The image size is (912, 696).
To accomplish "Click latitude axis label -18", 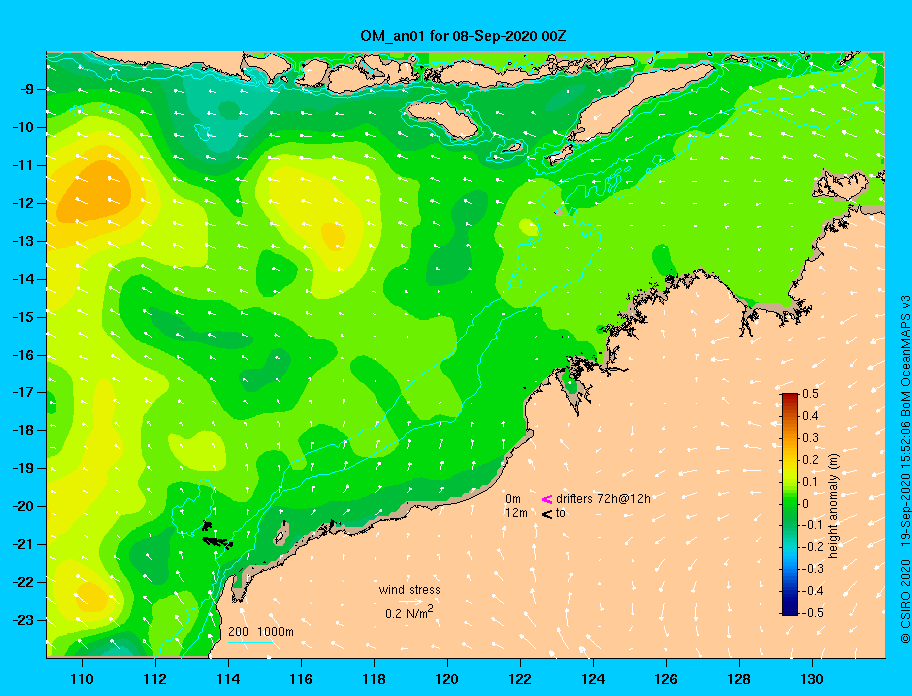I will click(x=23, y=430).
